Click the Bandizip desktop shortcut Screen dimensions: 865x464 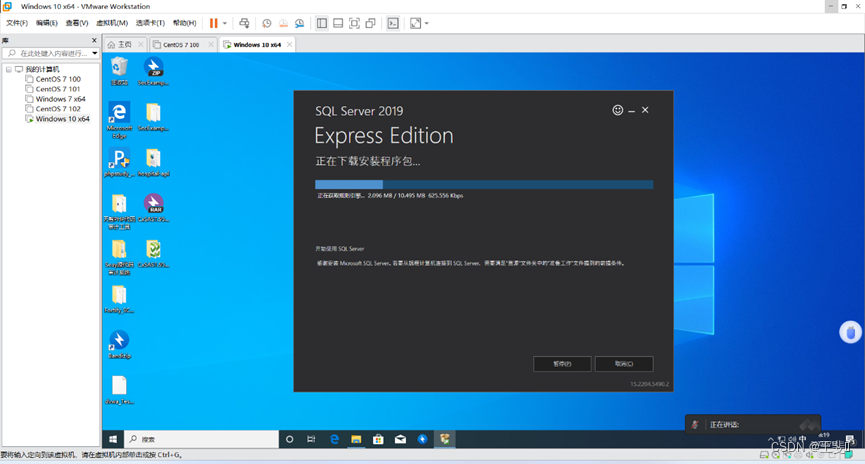(119, 344)
